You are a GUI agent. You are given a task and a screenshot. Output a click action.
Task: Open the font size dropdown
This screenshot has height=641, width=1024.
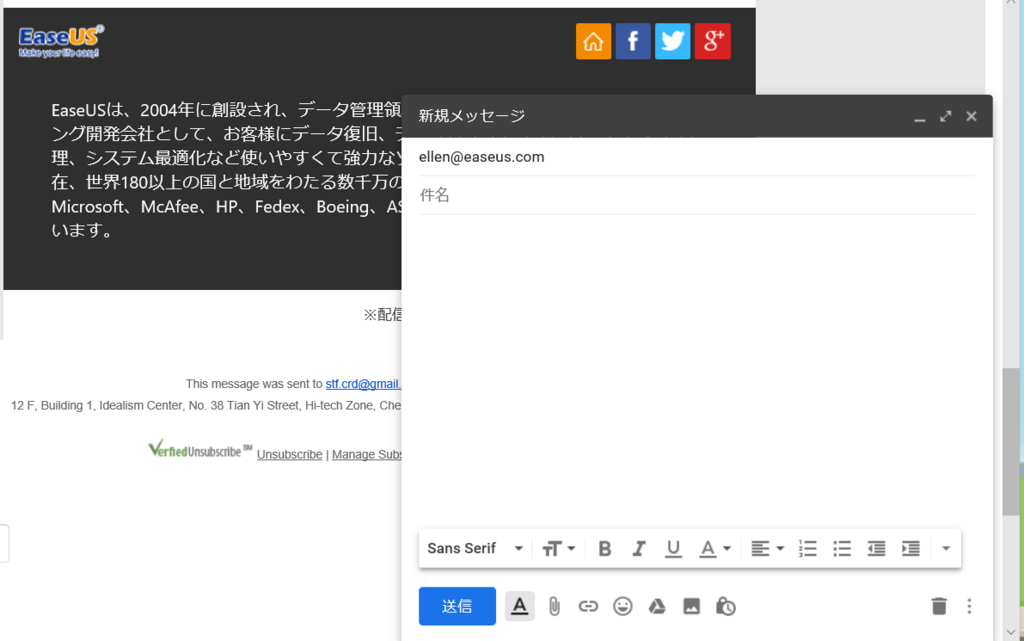coord(558,548)
